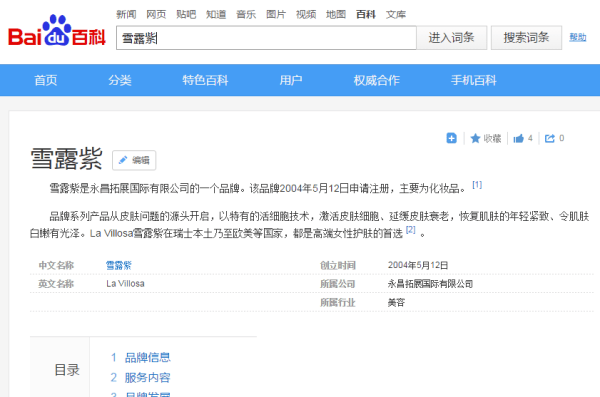
Task: Open the 帮助 help link
Action: pyautogui.click(x=577, y=37)
